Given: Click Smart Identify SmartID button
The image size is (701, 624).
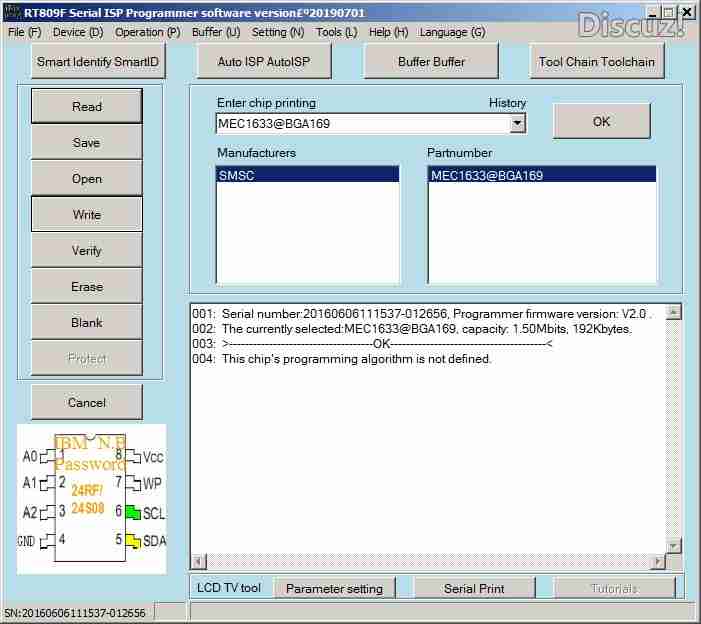Looking at the screenshot, I should [x=98, y=61].
